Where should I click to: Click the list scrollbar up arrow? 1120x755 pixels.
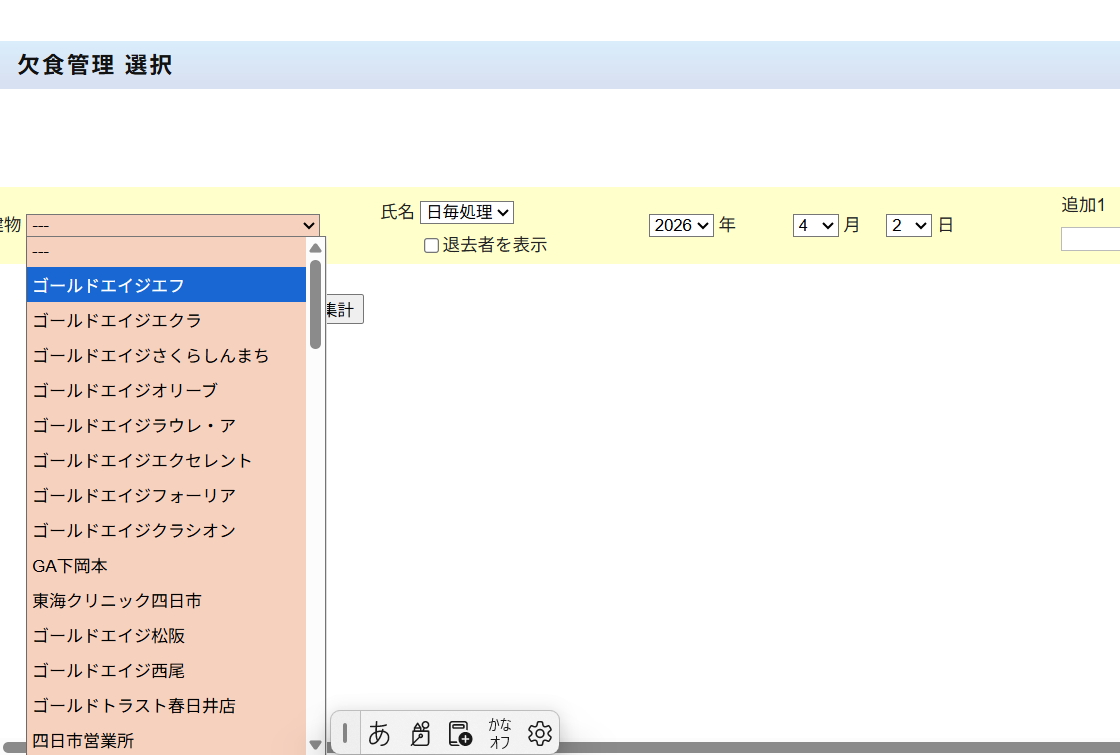315,248
